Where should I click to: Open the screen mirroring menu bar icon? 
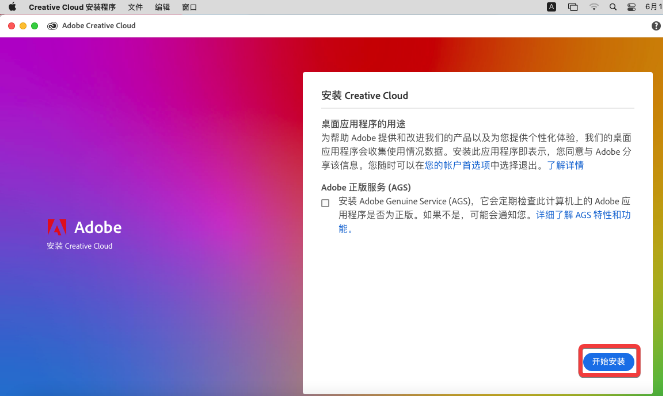(573, 7)
